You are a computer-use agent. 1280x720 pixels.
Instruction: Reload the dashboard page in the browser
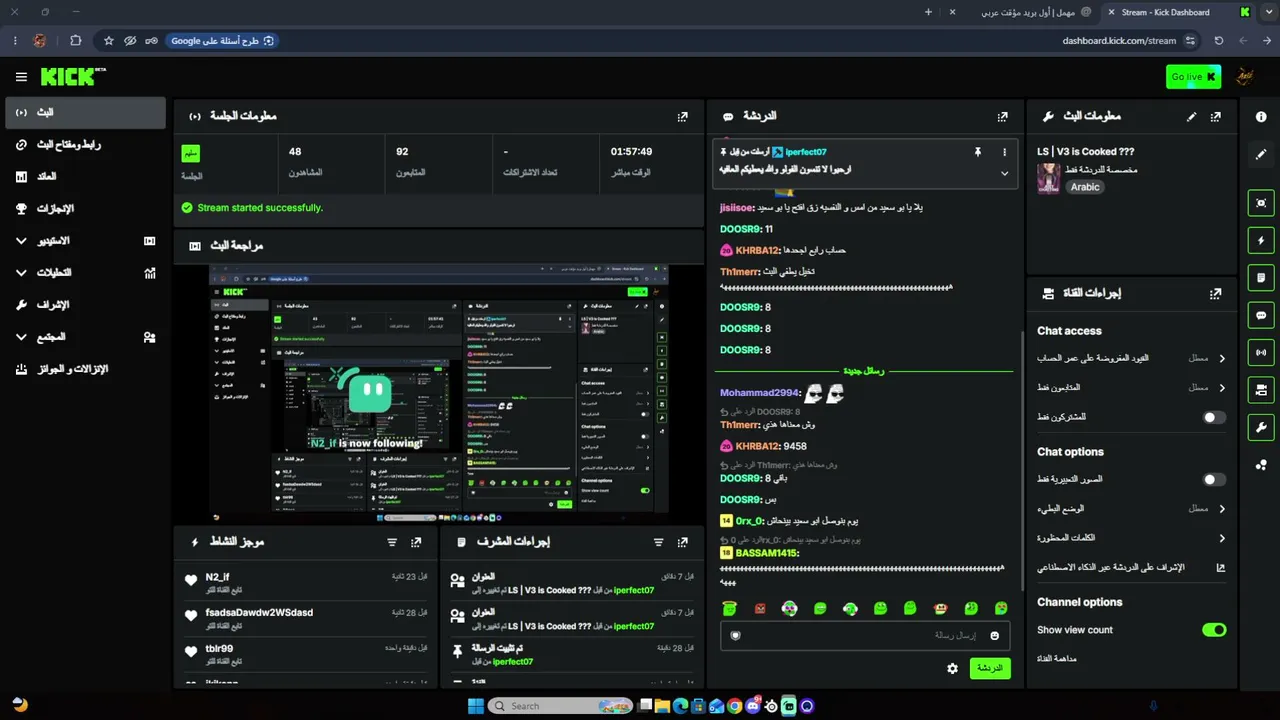[1218, 41]
